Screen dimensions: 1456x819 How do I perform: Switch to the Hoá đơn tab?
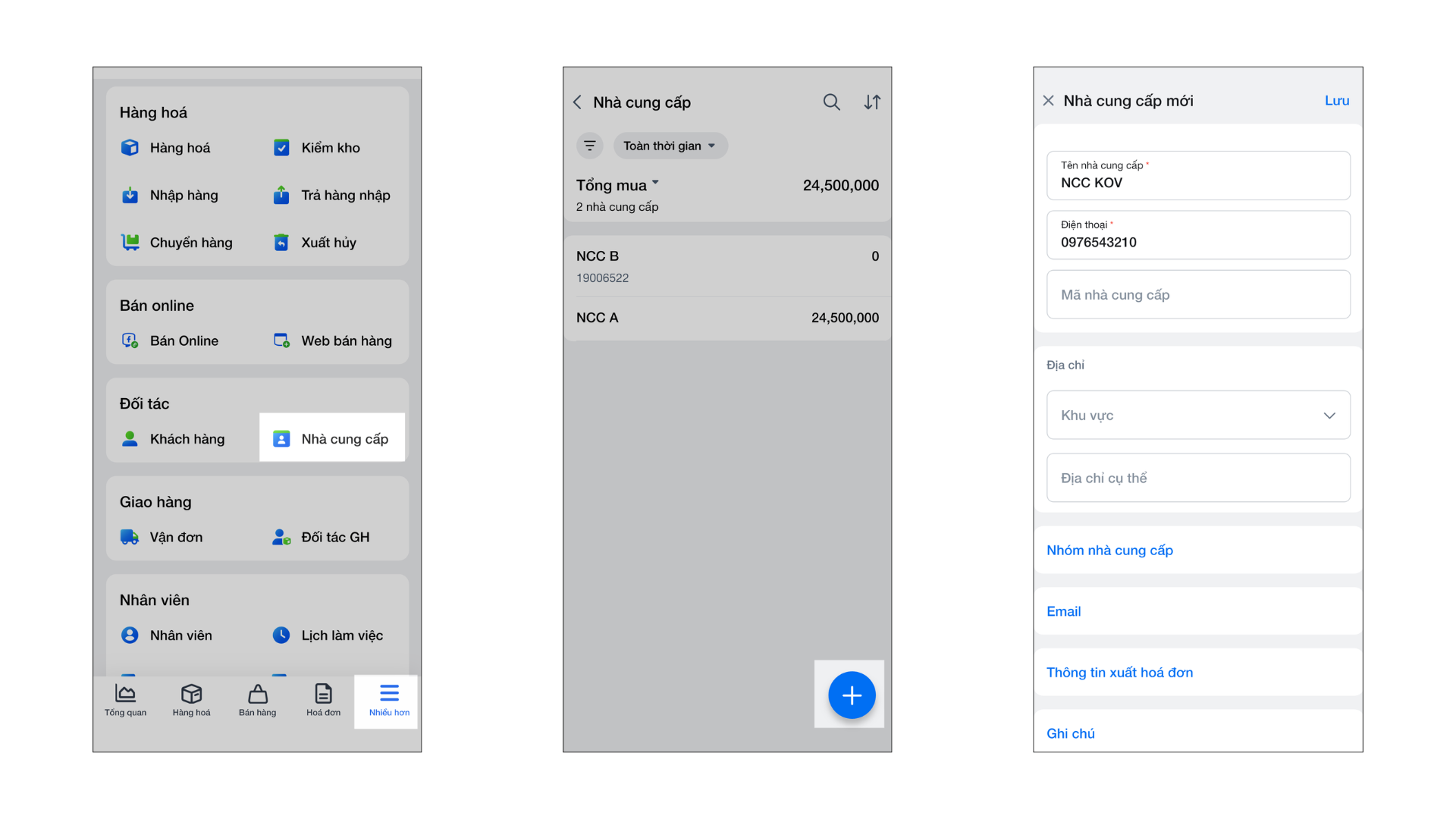coord(323,701)
